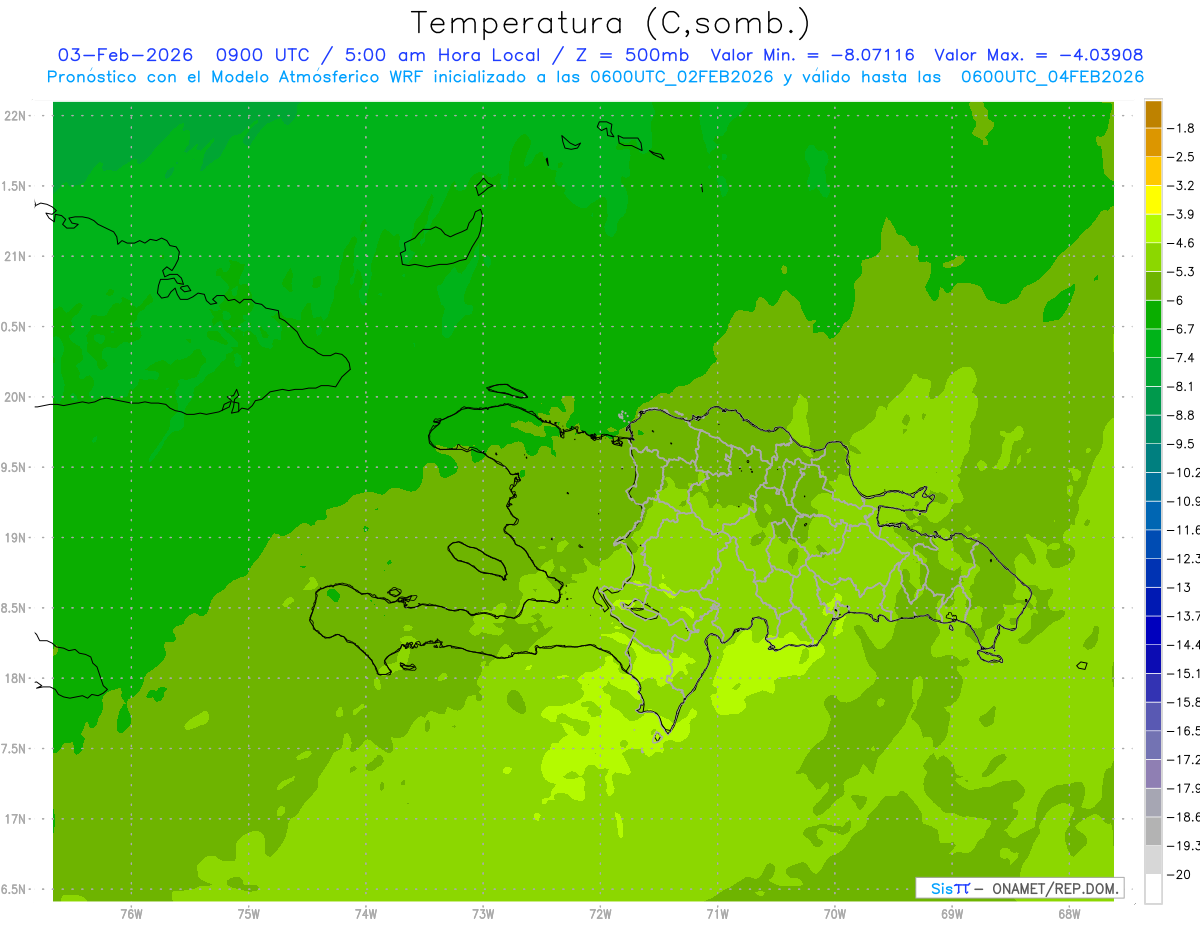Click the 18N latitude axis label

(17, 678)
